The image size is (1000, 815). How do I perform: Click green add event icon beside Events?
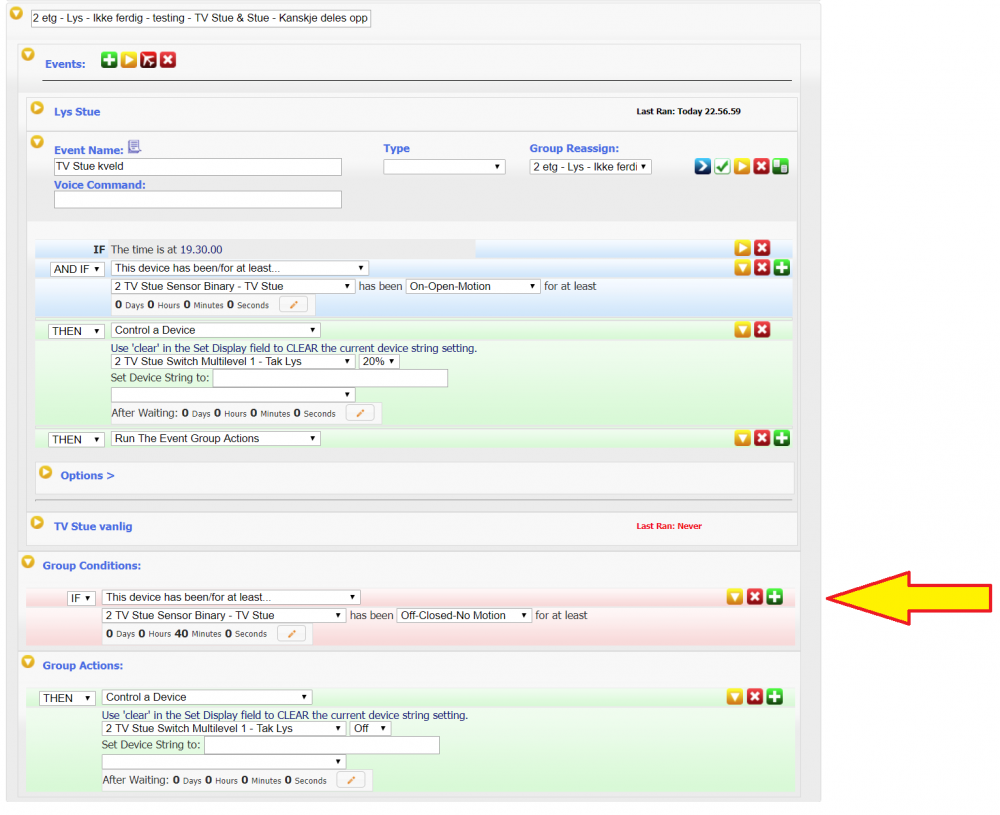(109, 61)
